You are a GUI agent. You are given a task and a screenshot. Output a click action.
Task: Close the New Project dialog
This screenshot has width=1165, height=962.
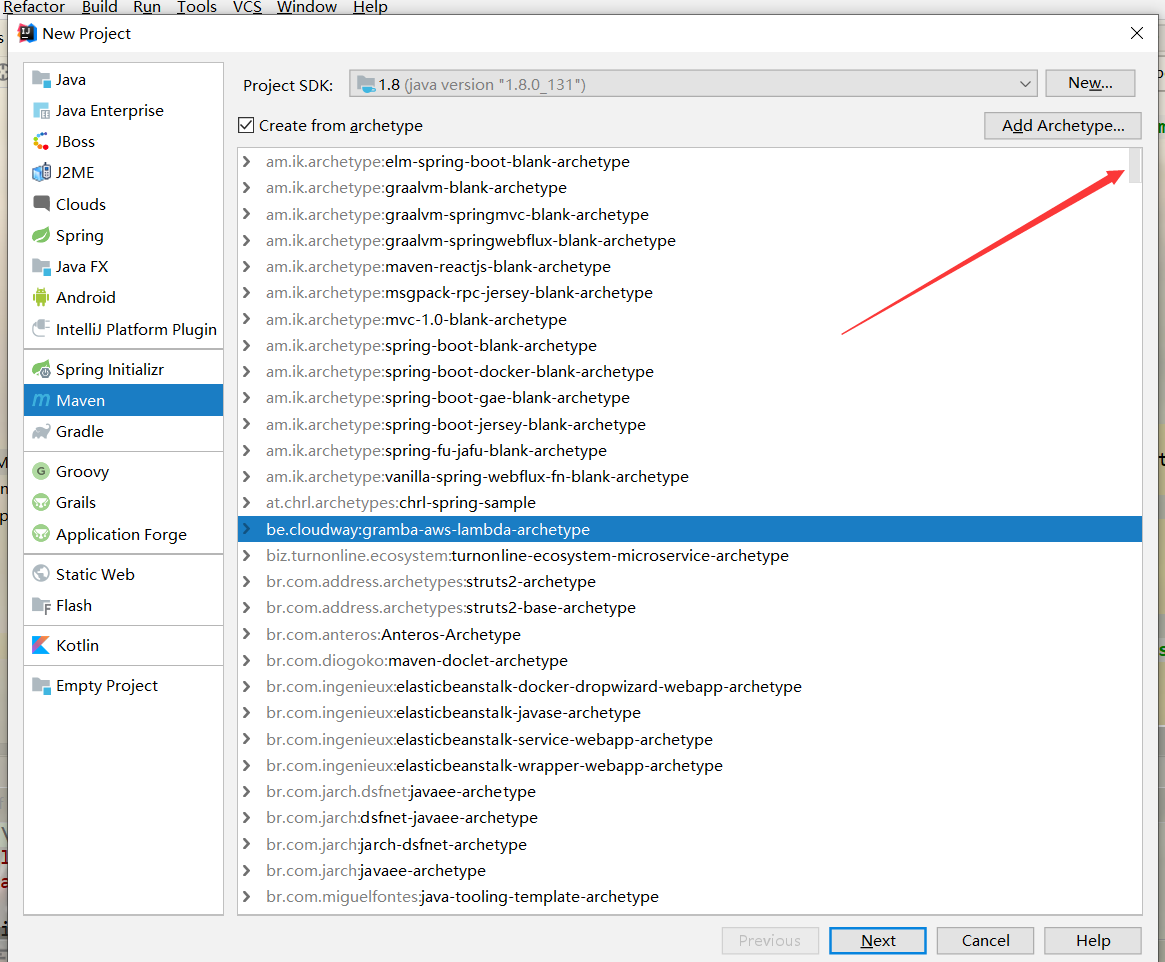tap(1136, 33)
